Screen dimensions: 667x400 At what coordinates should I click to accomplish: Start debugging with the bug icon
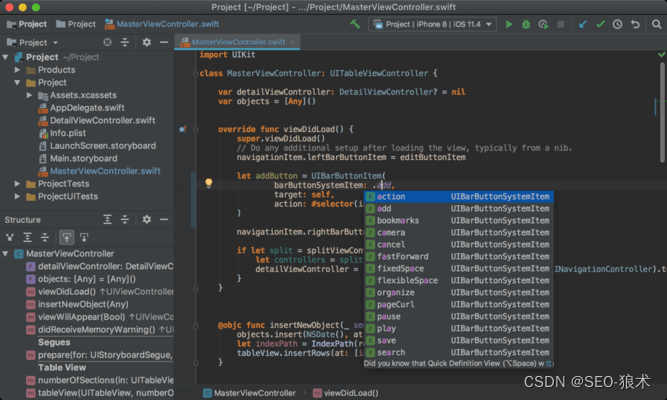tap(526, 24)
